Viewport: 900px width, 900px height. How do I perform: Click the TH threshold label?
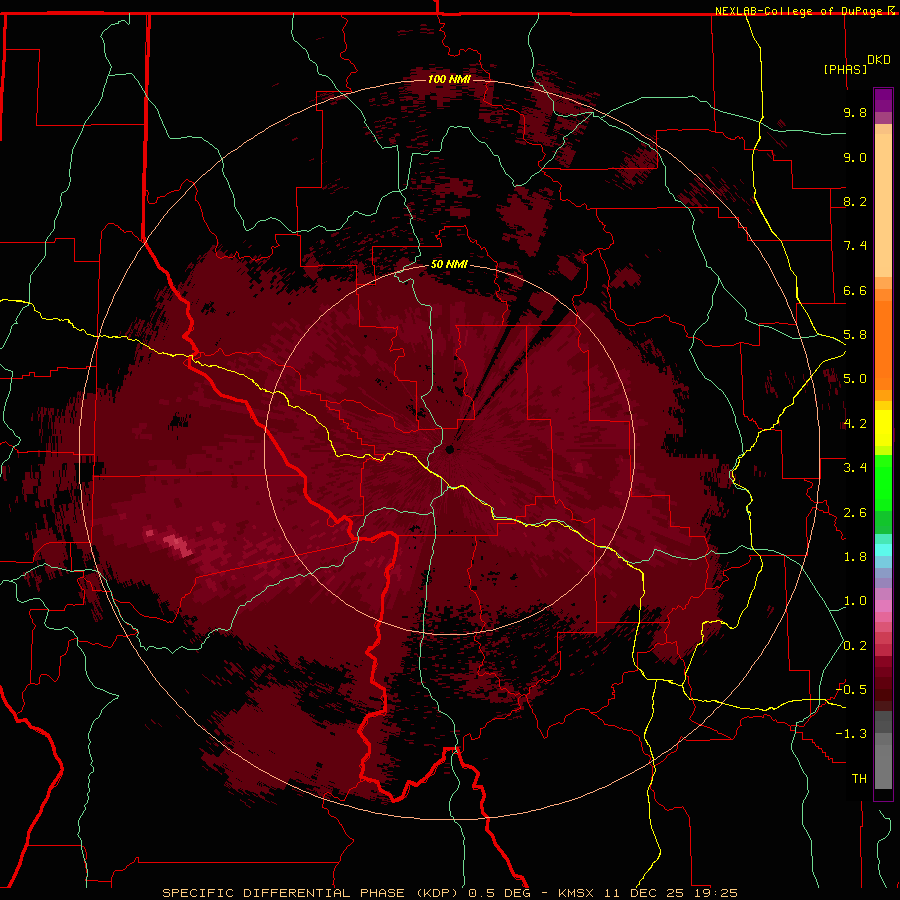click(x=859, y=779)
